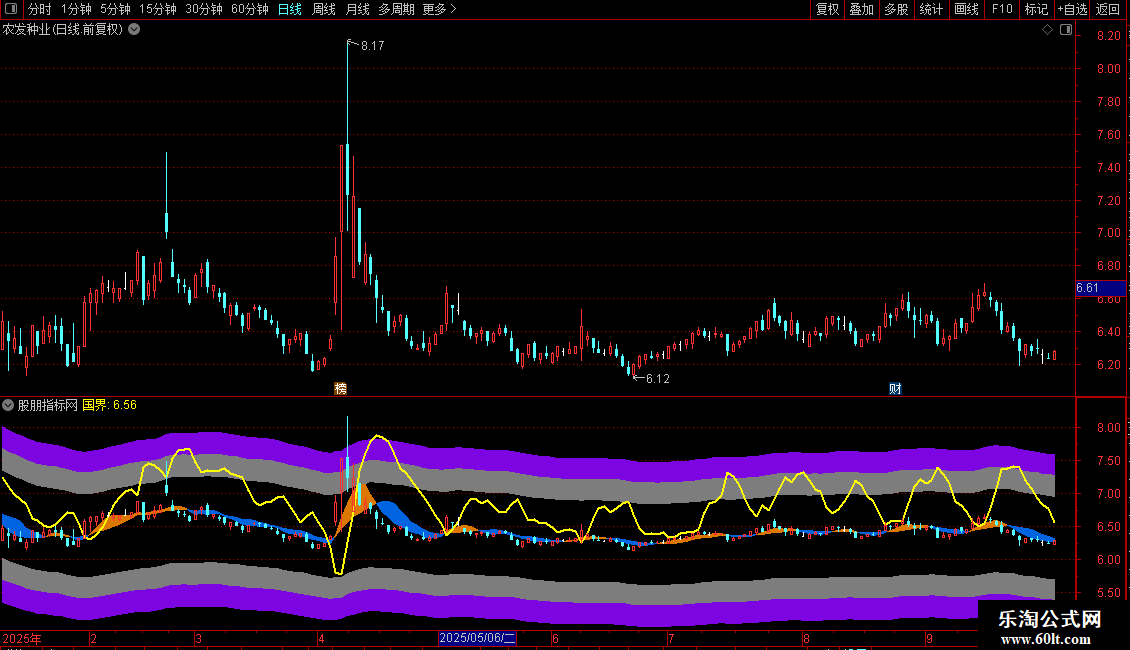Image resolution: width=1130 pixels, height=650 pixels.
Task: Add stock via +自选 button
Action: [1072, 9]
